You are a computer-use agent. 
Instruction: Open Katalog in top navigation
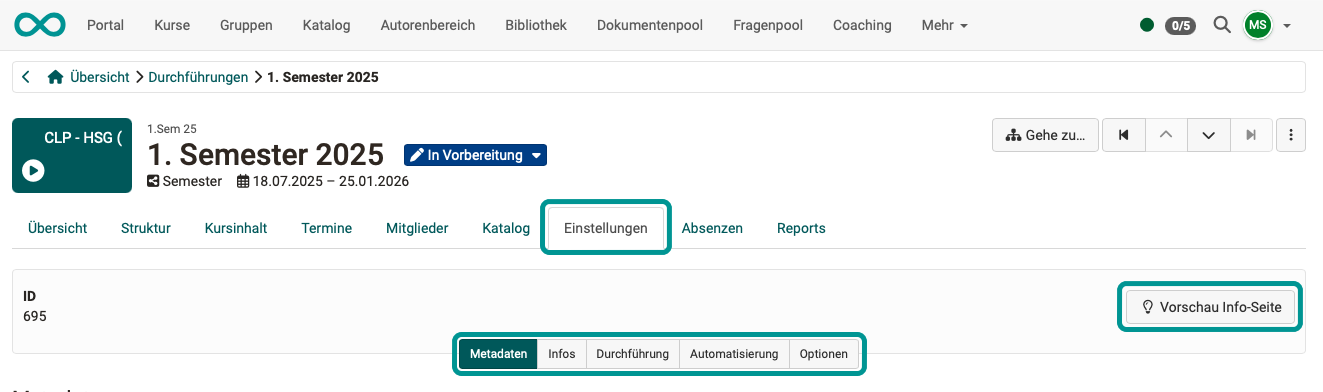click(x=326, y=25)
